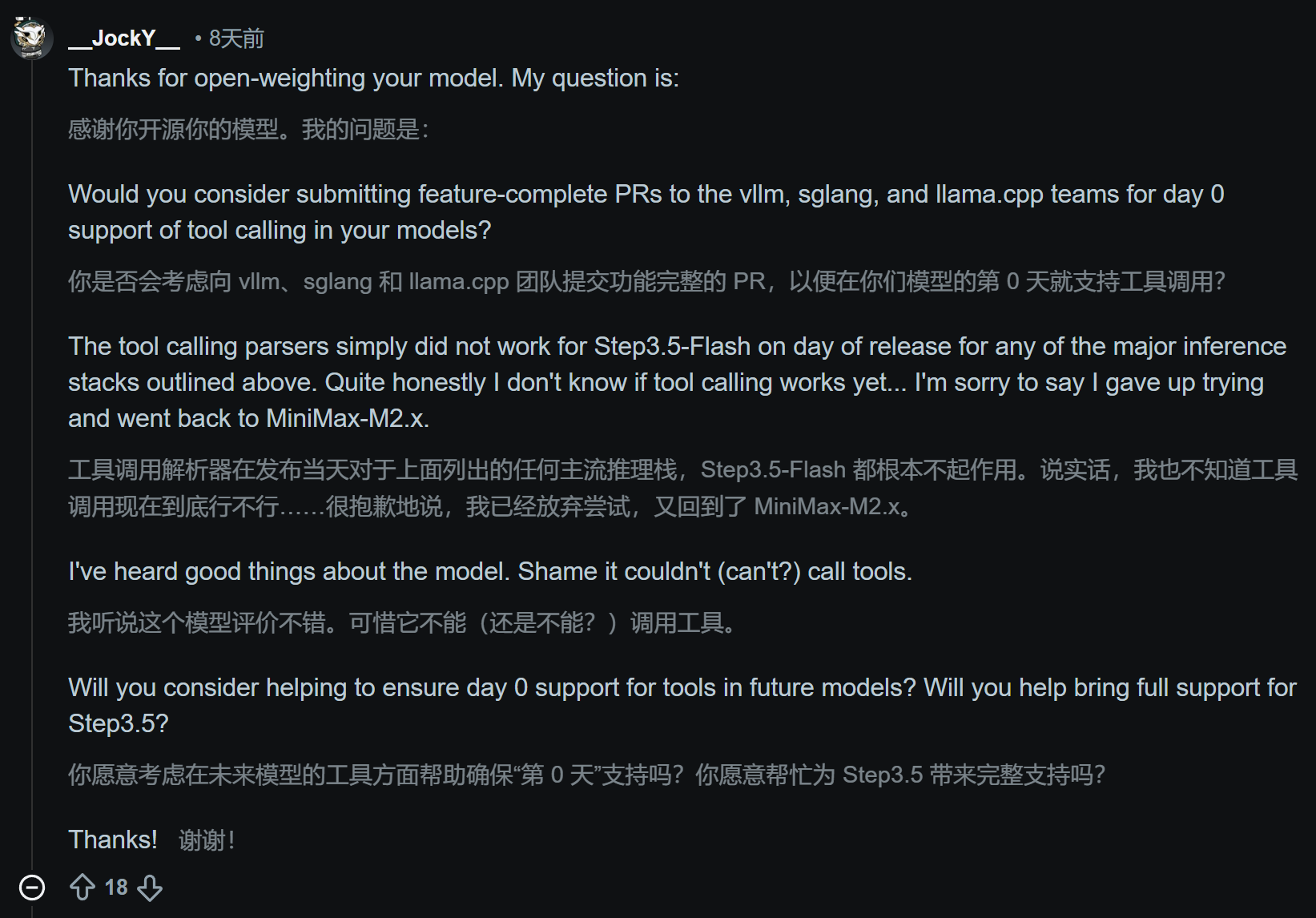Click the closing "Thanks!" text

(113, 839)
